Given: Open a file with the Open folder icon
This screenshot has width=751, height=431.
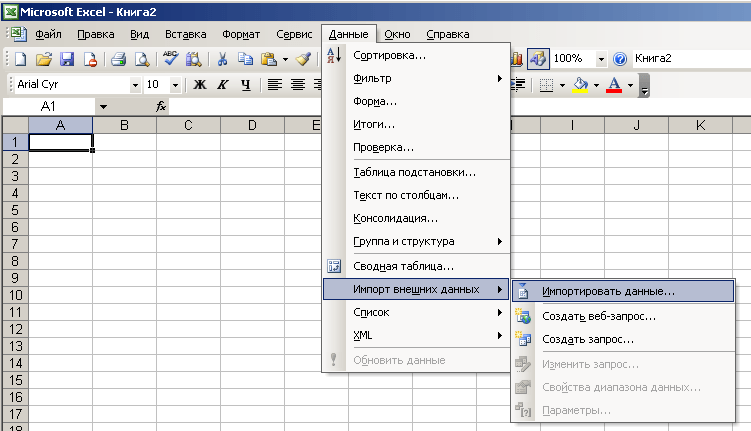Looking at the screenshot, I should click(45, 59).
